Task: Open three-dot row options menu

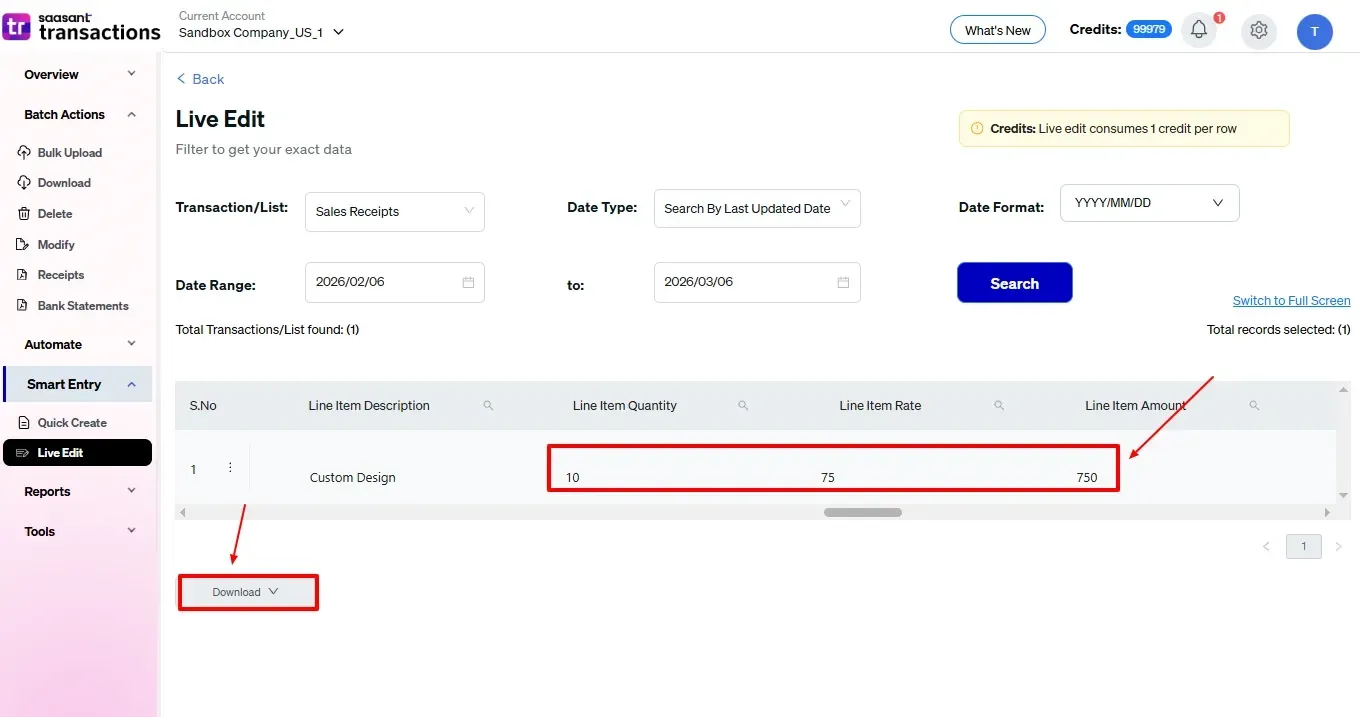Action: pyautogui.click(x=230, y=468)
